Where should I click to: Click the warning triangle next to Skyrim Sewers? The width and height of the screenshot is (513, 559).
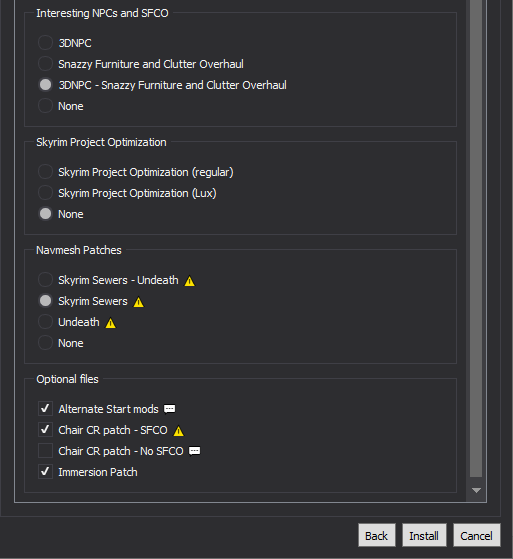point(138,302)
